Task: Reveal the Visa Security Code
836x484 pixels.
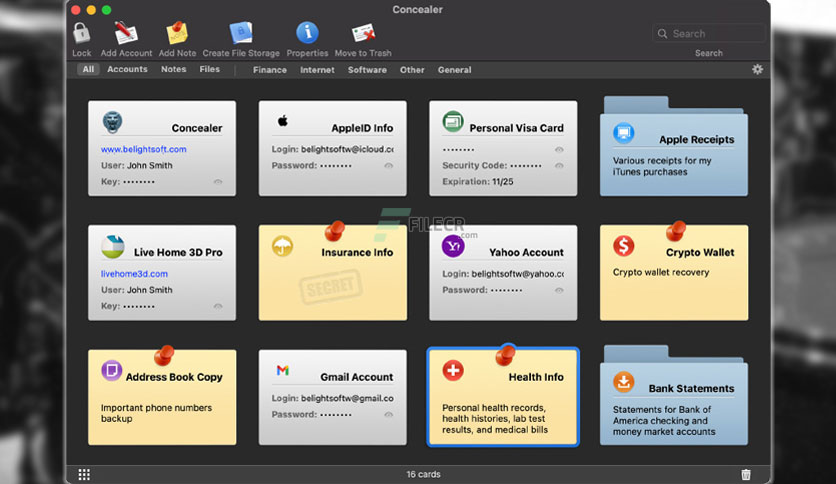Action: (x=559, y=166)
